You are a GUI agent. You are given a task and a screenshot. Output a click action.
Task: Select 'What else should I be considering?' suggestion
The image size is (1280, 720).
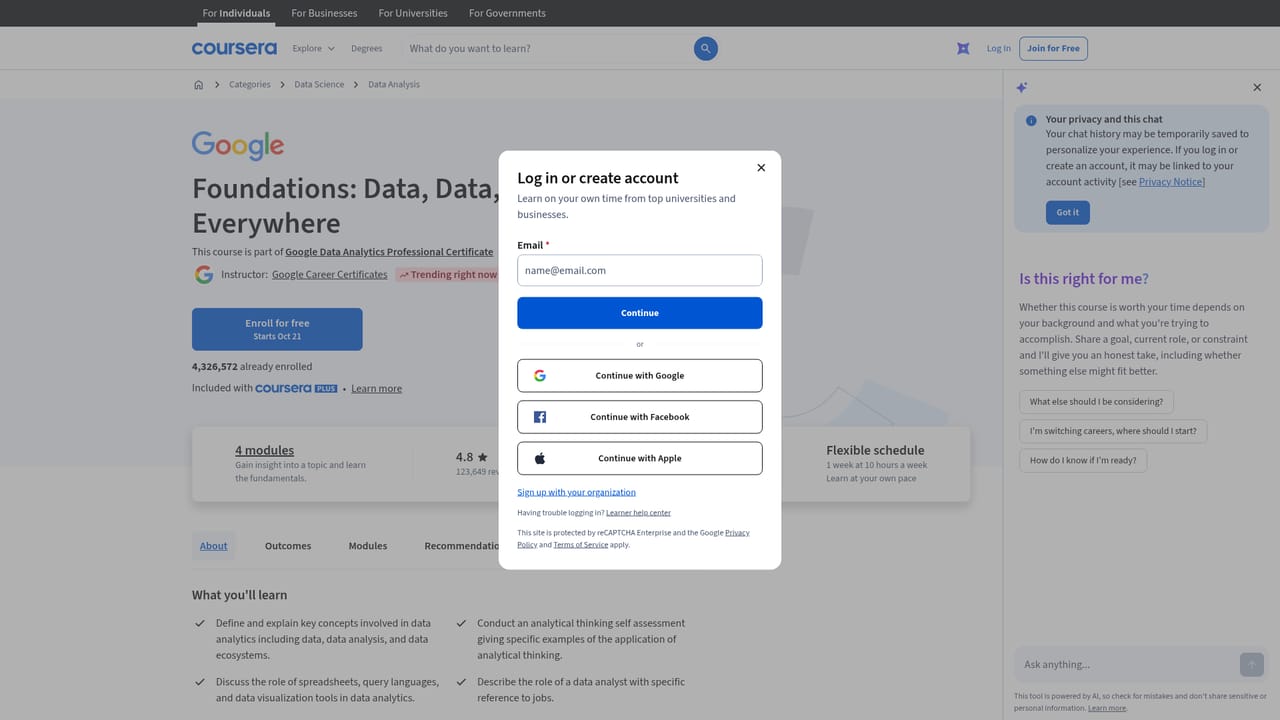pos(1097,402)
